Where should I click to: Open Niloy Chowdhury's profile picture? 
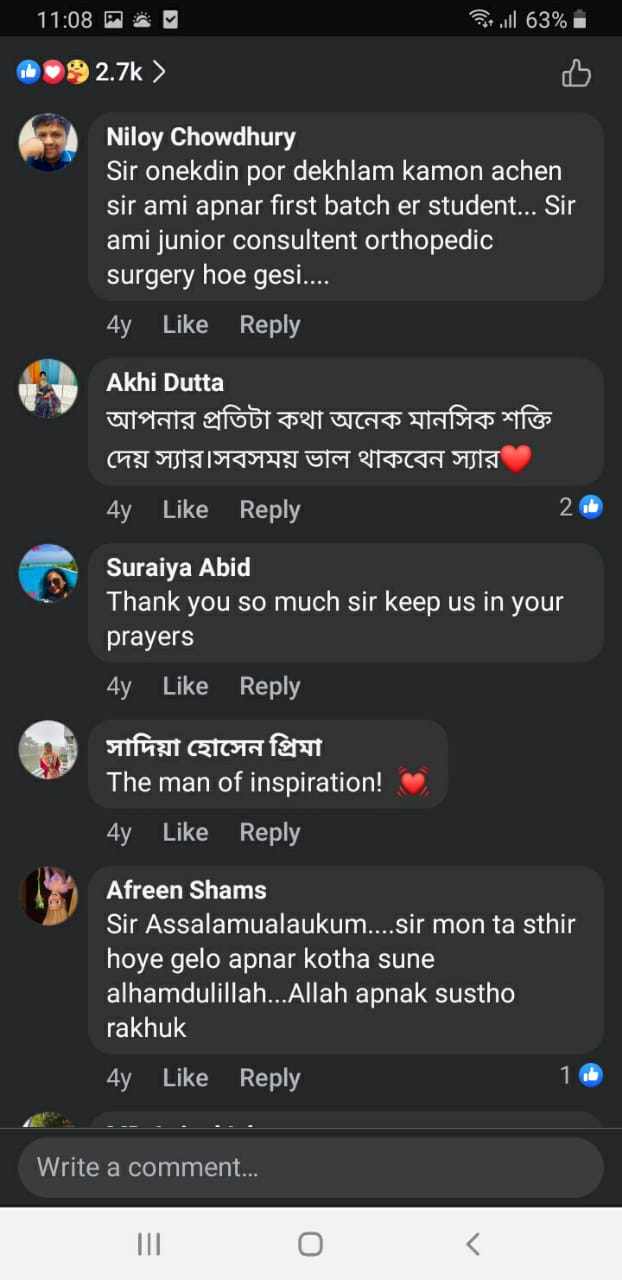(48, 142)
